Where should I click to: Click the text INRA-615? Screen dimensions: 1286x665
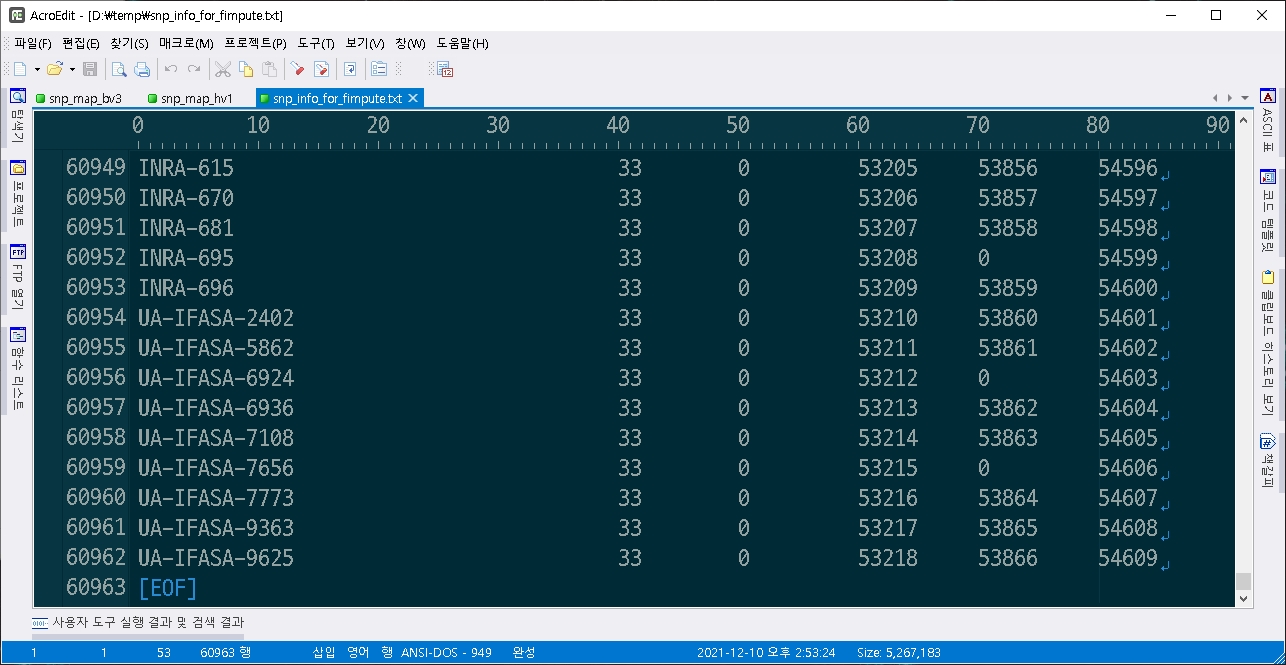coord(186,168)
